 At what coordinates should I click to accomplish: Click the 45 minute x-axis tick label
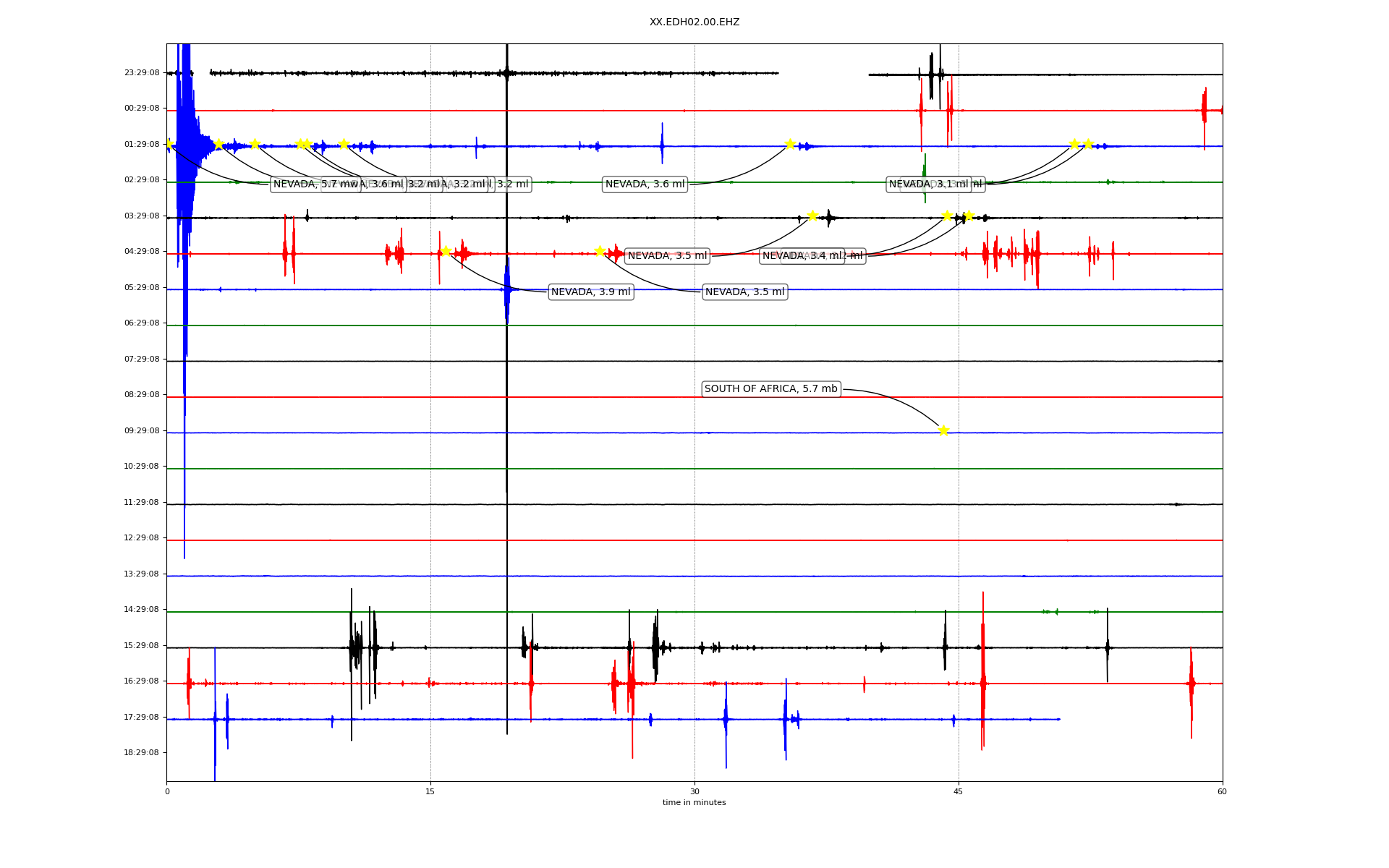tap(959, 792)
